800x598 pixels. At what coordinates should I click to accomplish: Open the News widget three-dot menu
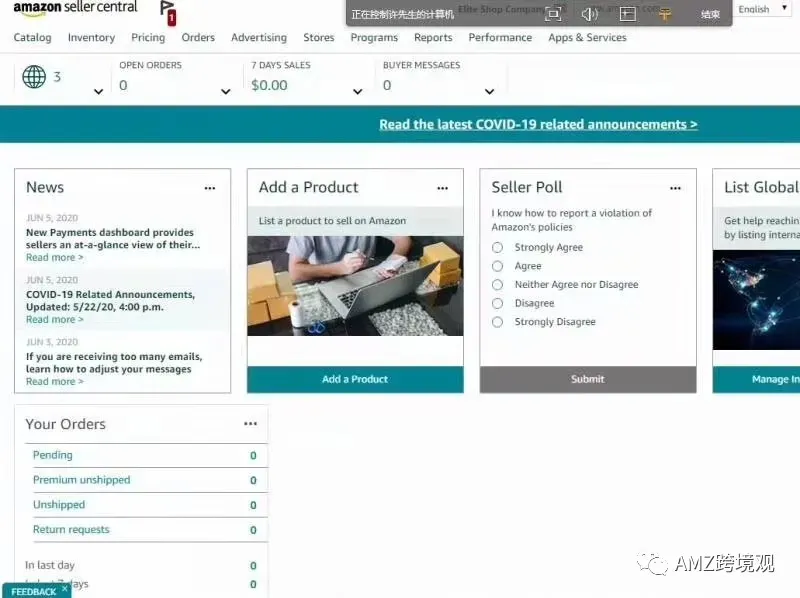210,188
